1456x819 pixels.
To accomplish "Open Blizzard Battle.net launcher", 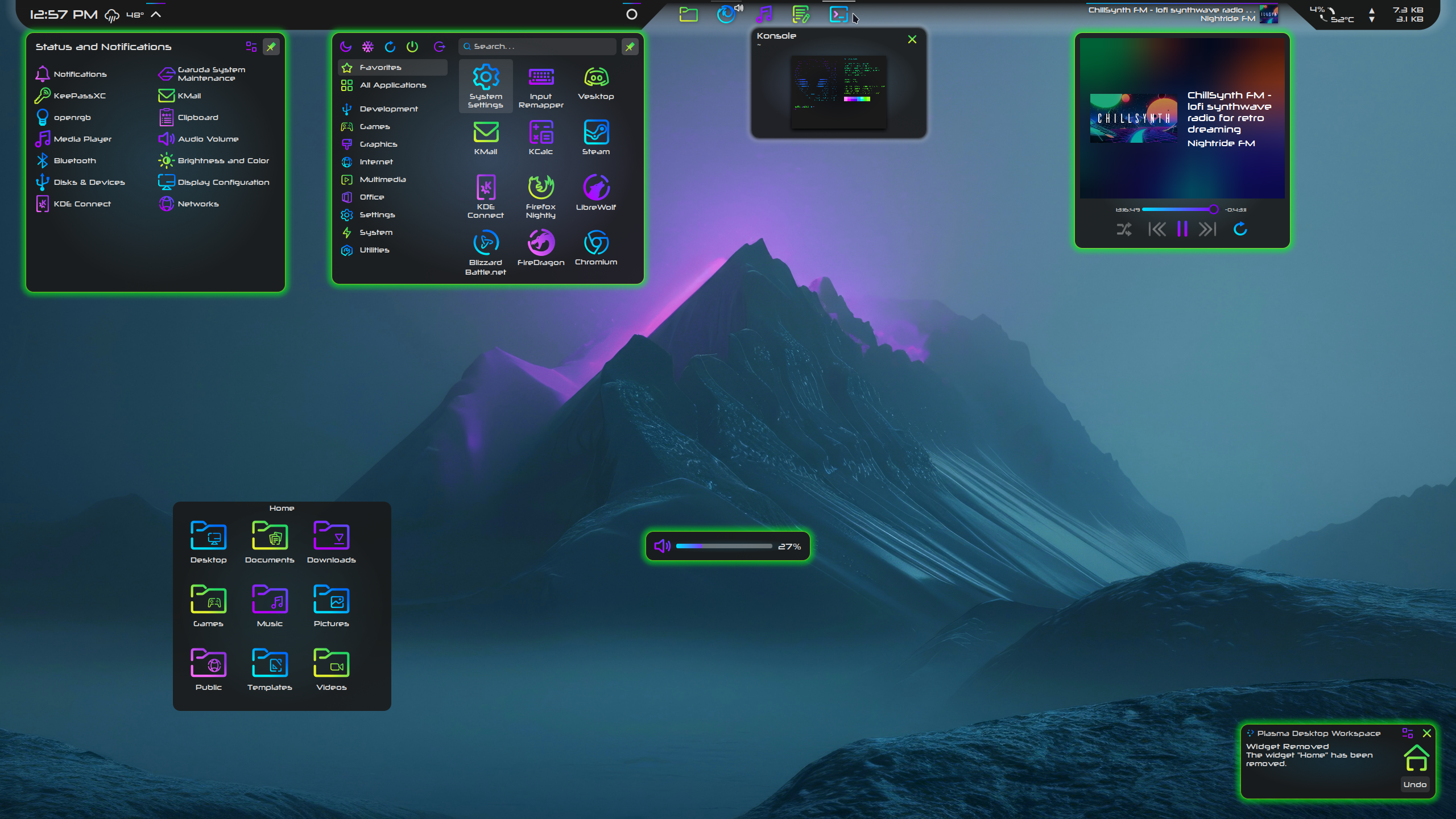I will [x=485, y=253].
